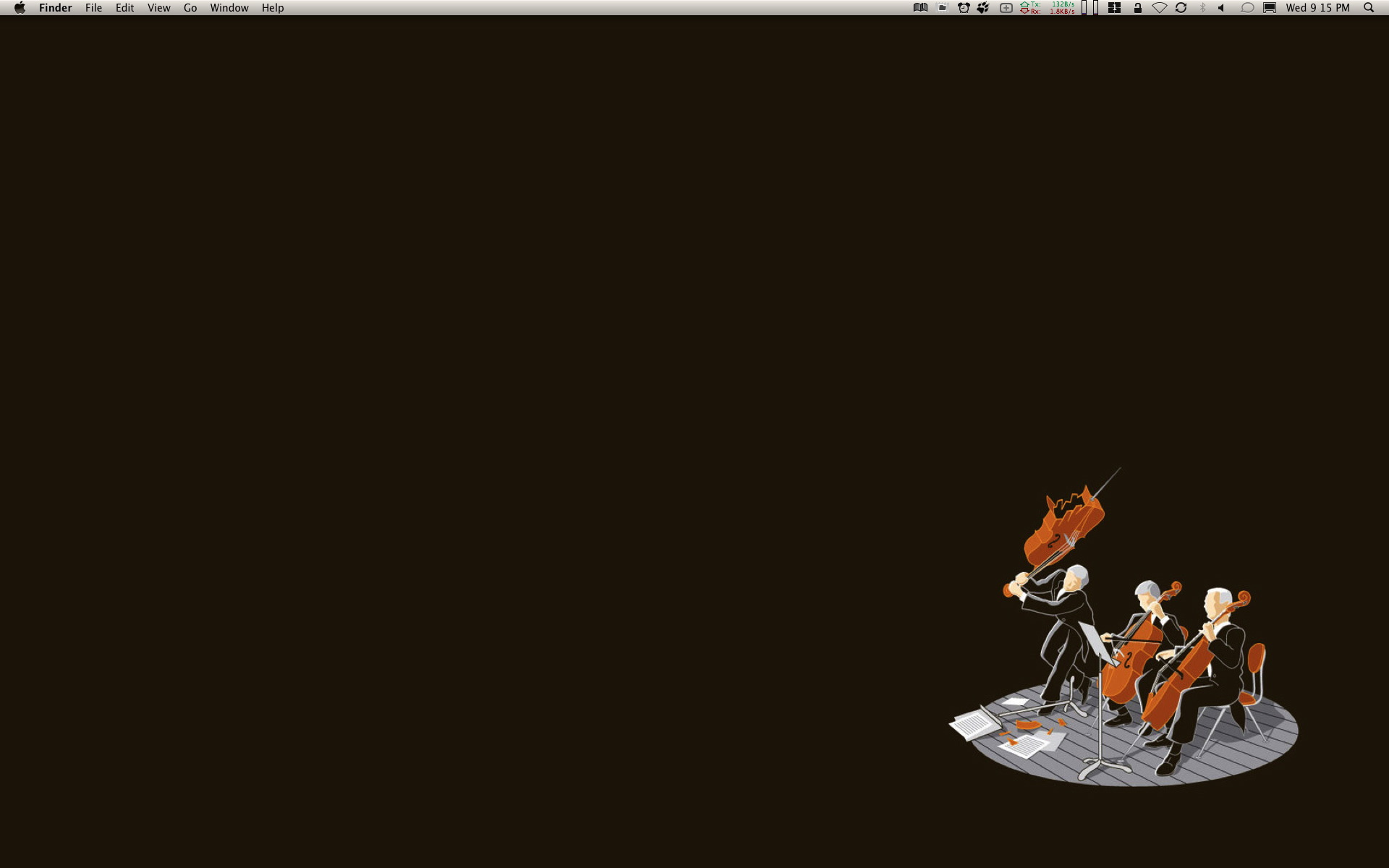Screen dimensions: 1389x868
Task: Open the Bluetooth status menu
Action: click(1203, 8)
